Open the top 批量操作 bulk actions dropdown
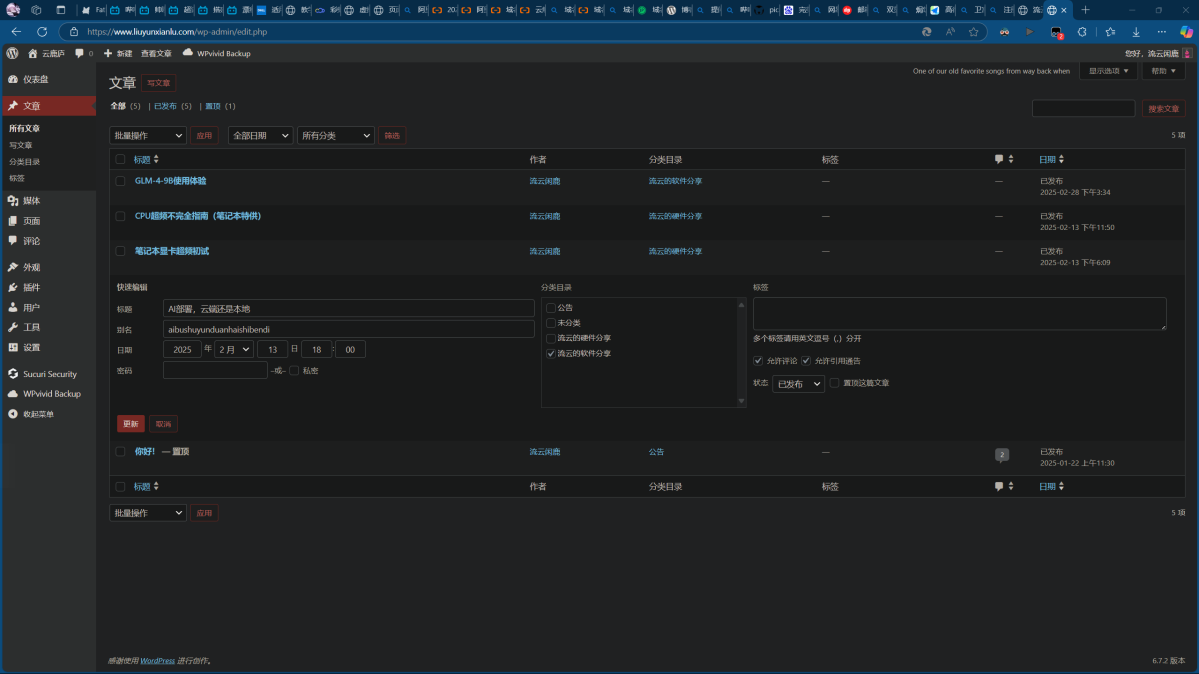1199x674 pixels. point(147,136)
